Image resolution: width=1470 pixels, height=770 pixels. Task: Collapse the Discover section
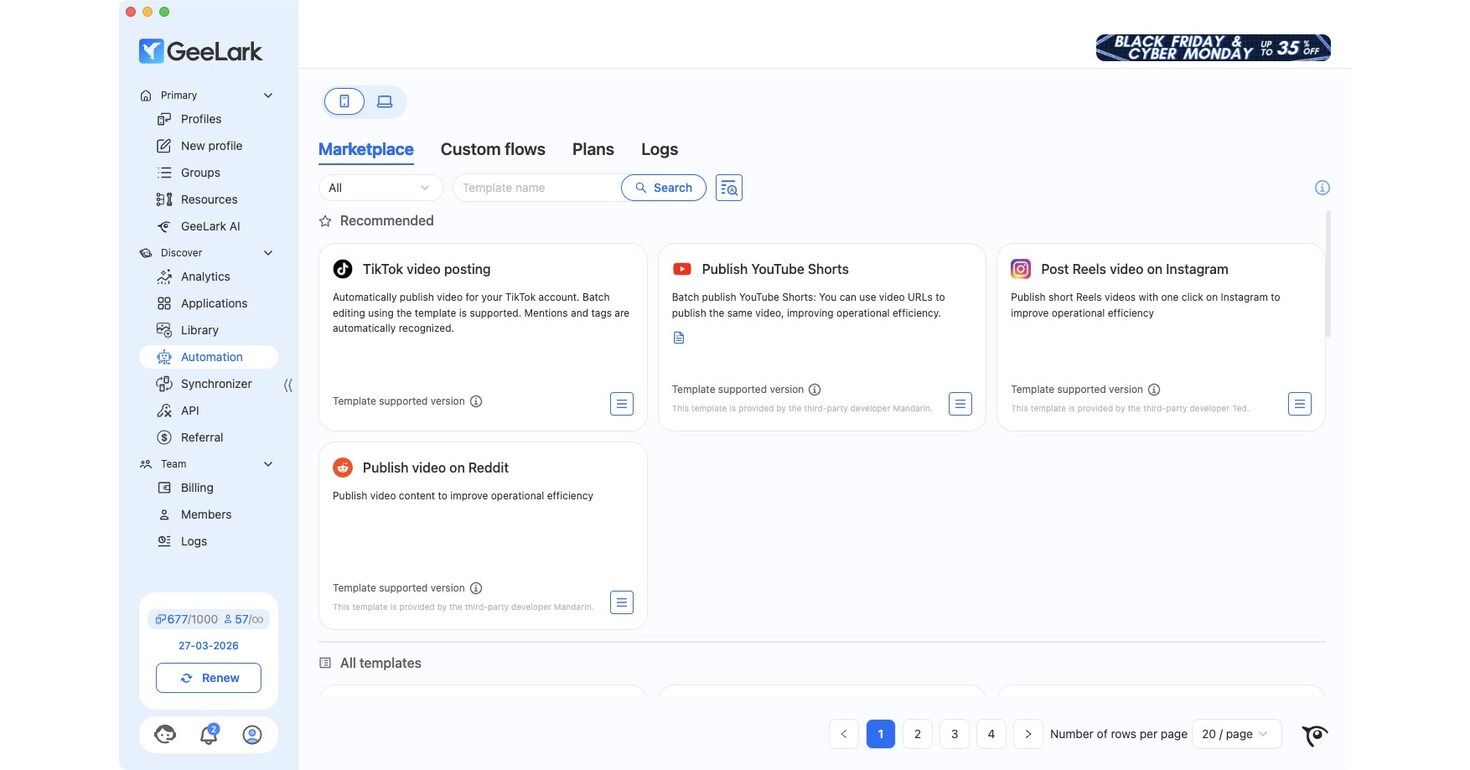(267, 252)
